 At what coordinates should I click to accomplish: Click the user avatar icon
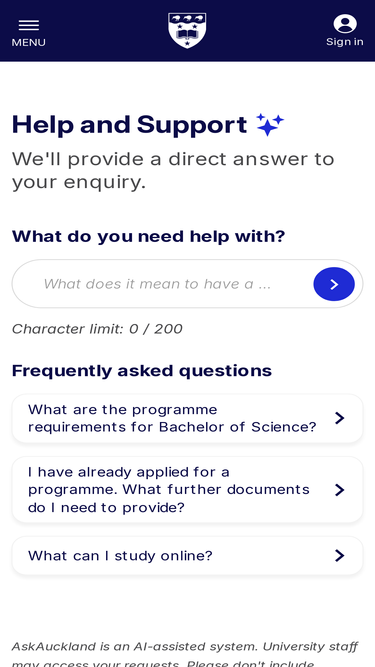coord(345,23)
